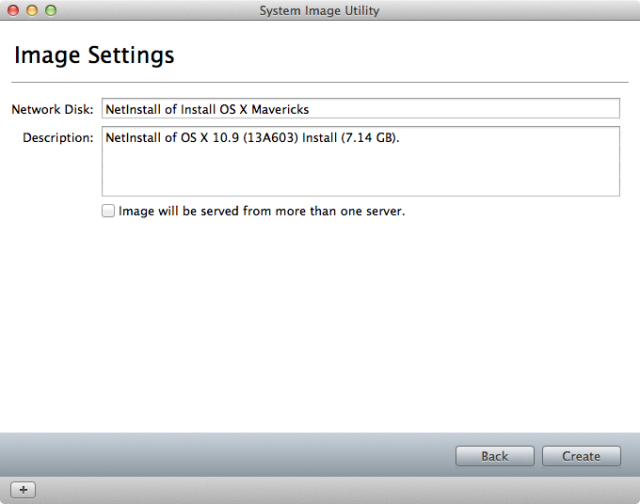
Task: Minimize window with the yellow button
Action: click(32, 10)
